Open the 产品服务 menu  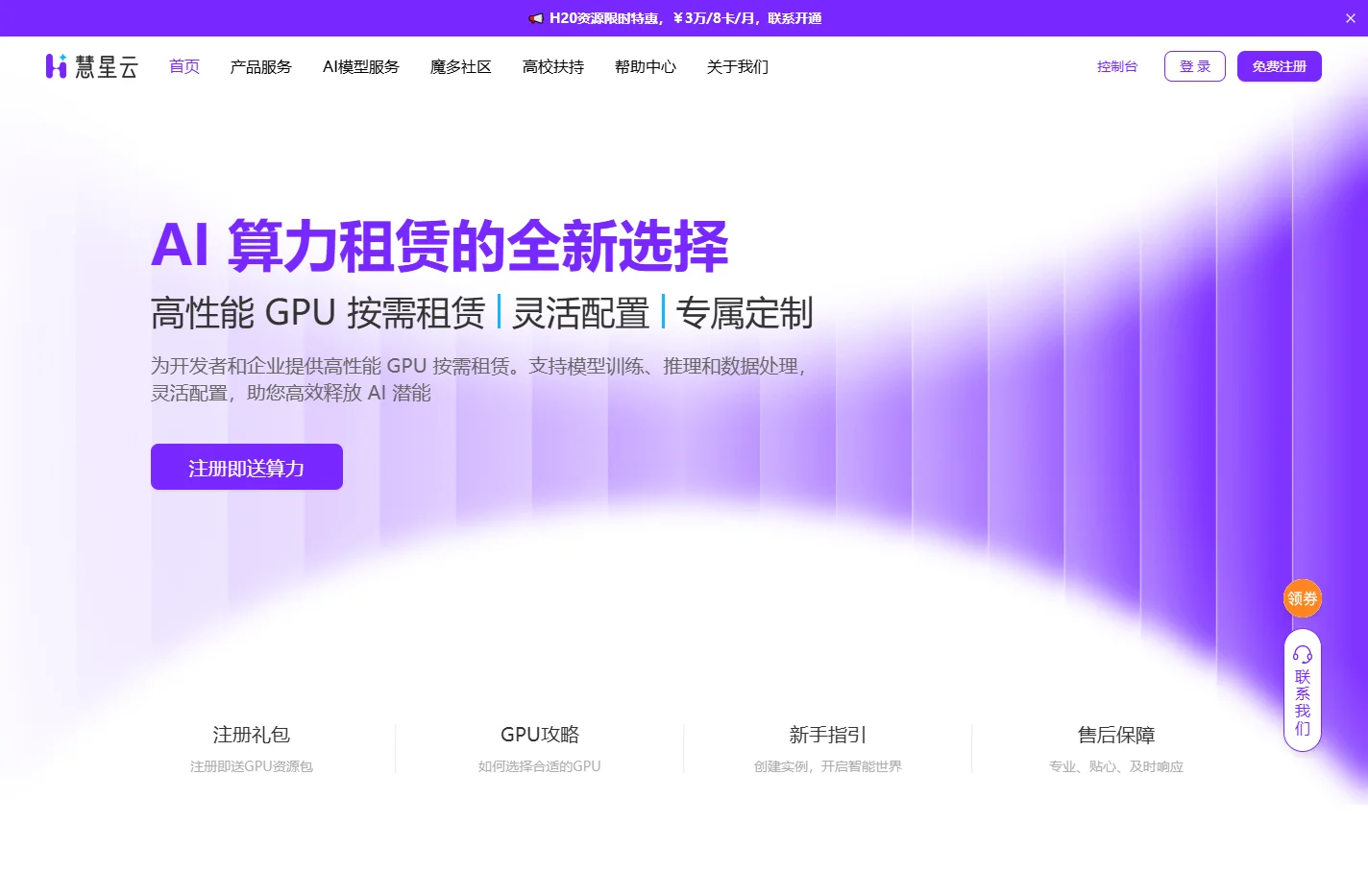point(261,66)
